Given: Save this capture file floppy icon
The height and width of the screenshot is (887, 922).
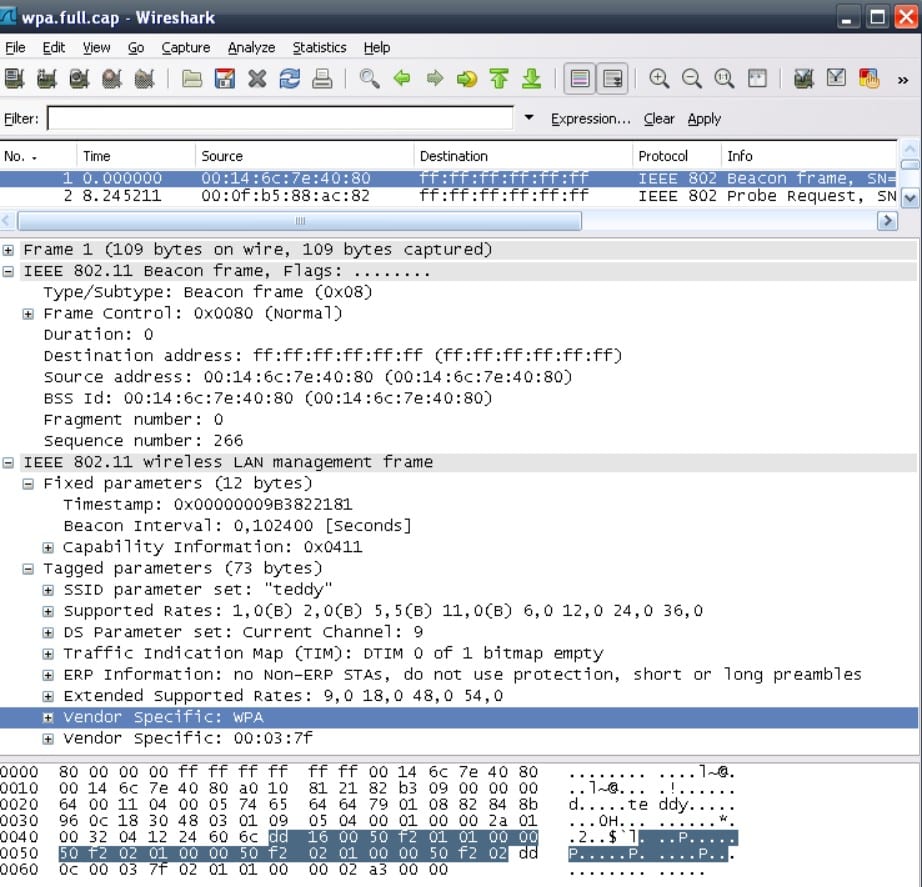Looking at the screenshot, I should click(225, 78).
